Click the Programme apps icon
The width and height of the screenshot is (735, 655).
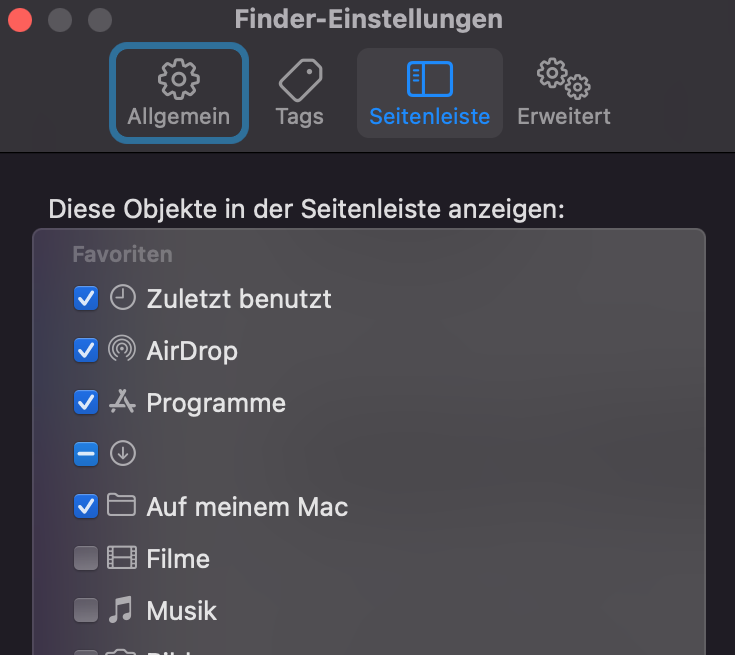click(122, 402)
